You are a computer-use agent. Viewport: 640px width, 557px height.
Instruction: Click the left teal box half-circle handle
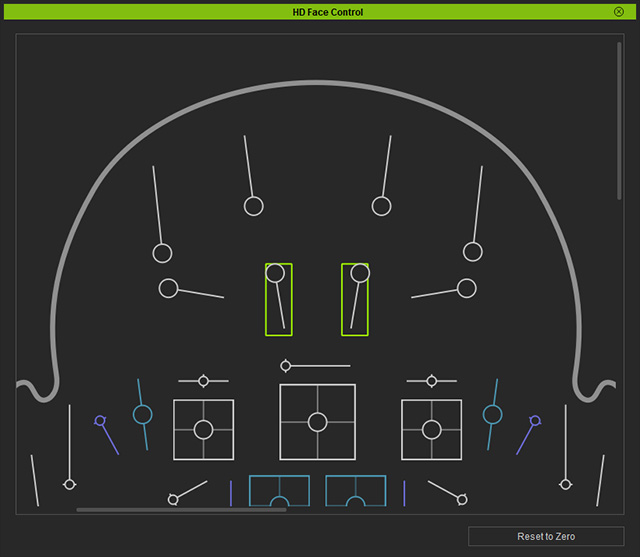point(280,502)
